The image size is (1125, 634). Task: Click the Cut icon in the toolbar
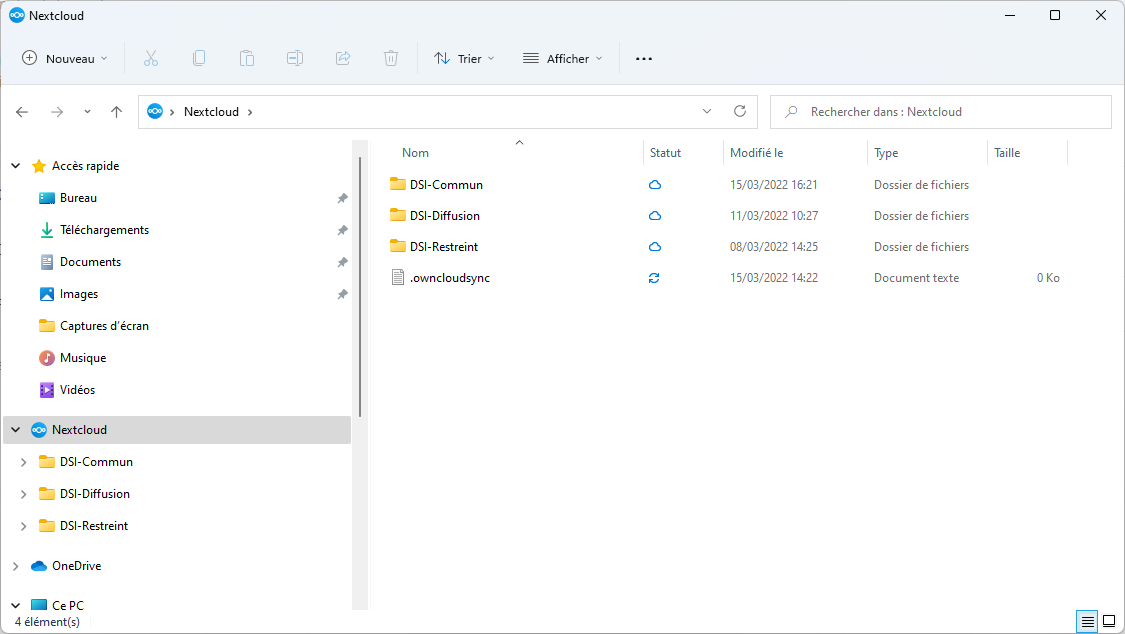[151, 58]
